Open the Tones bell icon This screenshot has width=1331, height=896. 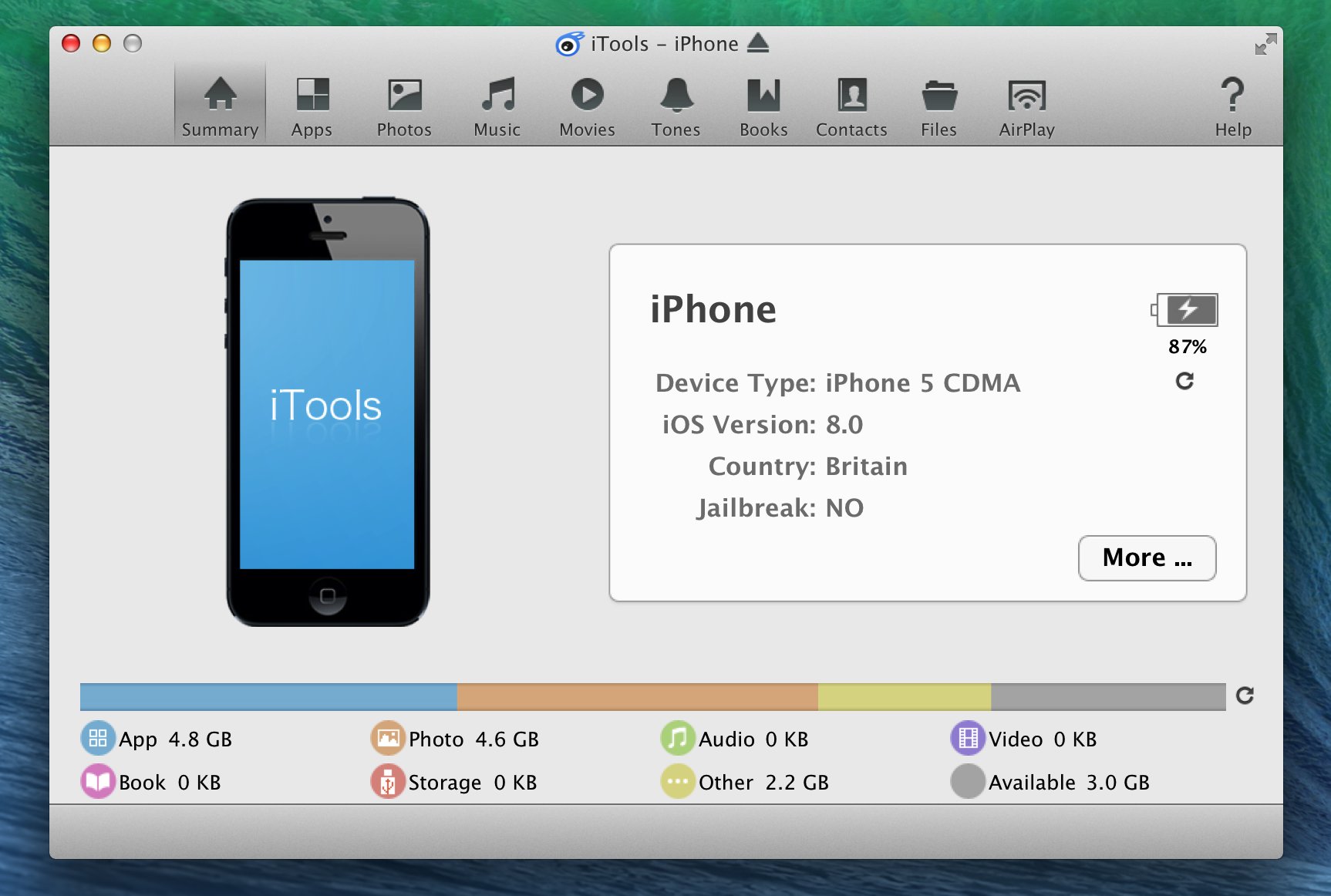pos(676,106)
